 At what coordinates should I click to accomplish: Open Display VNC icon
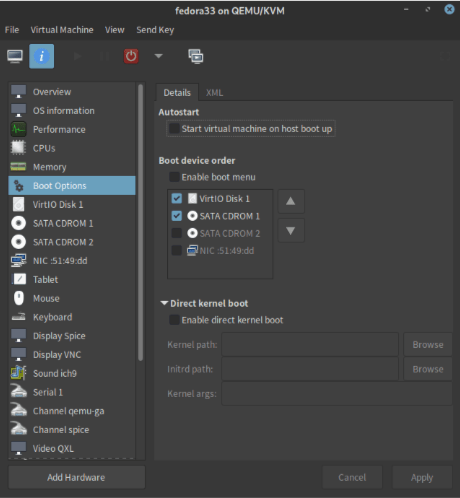pos(19,354)
